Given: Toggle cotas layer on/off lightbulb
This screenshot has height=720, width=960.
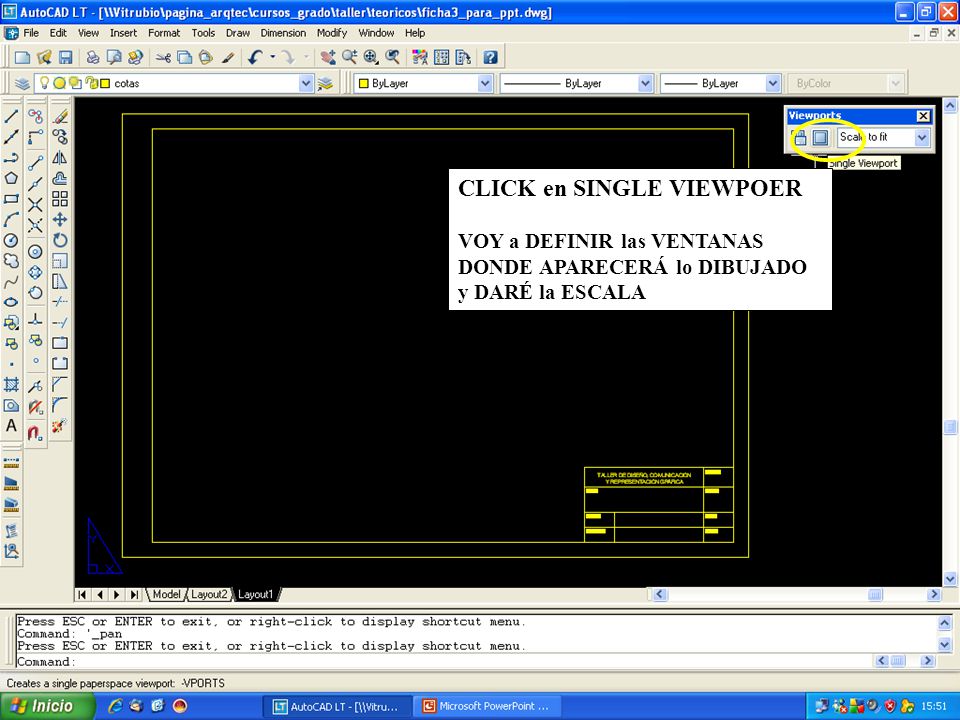Looking at the screenshot, I should (x=44, y=83).
